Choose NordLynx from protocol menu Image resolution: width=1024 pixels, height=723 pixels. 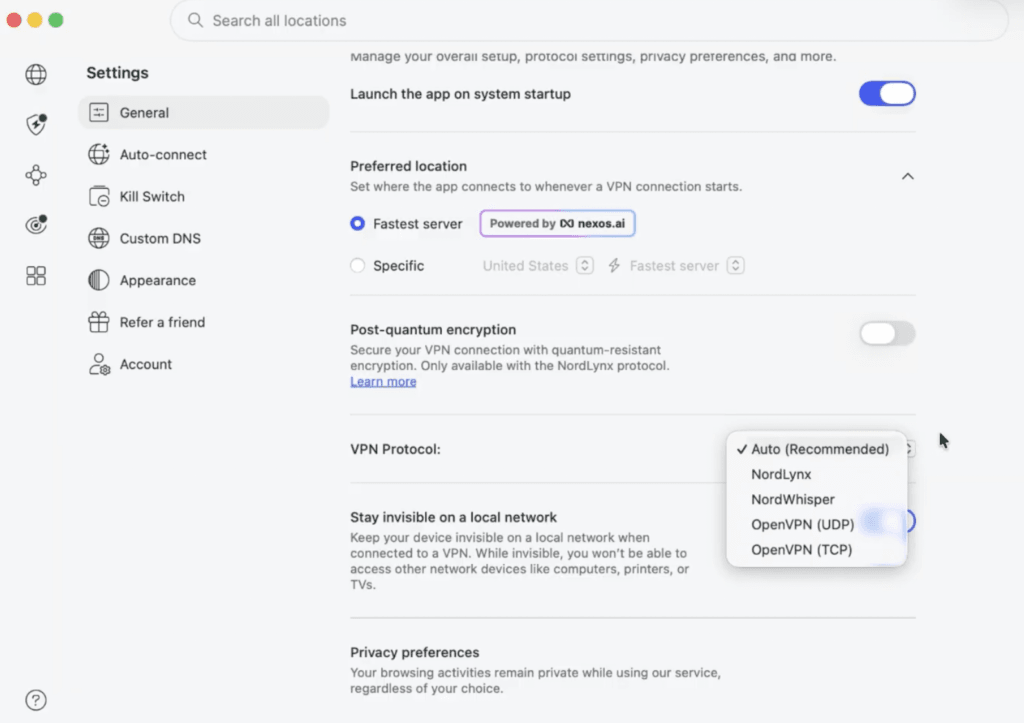(x=816, y=474)
